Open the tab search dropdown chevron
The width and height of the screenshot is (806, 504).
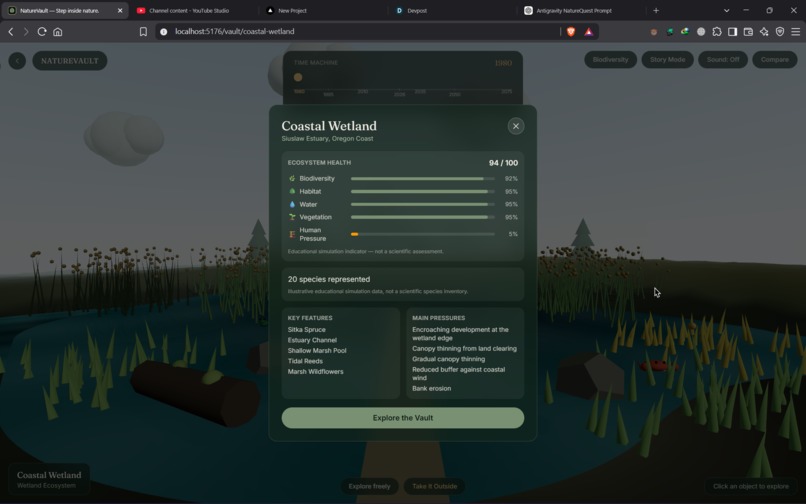coord(726,10)
